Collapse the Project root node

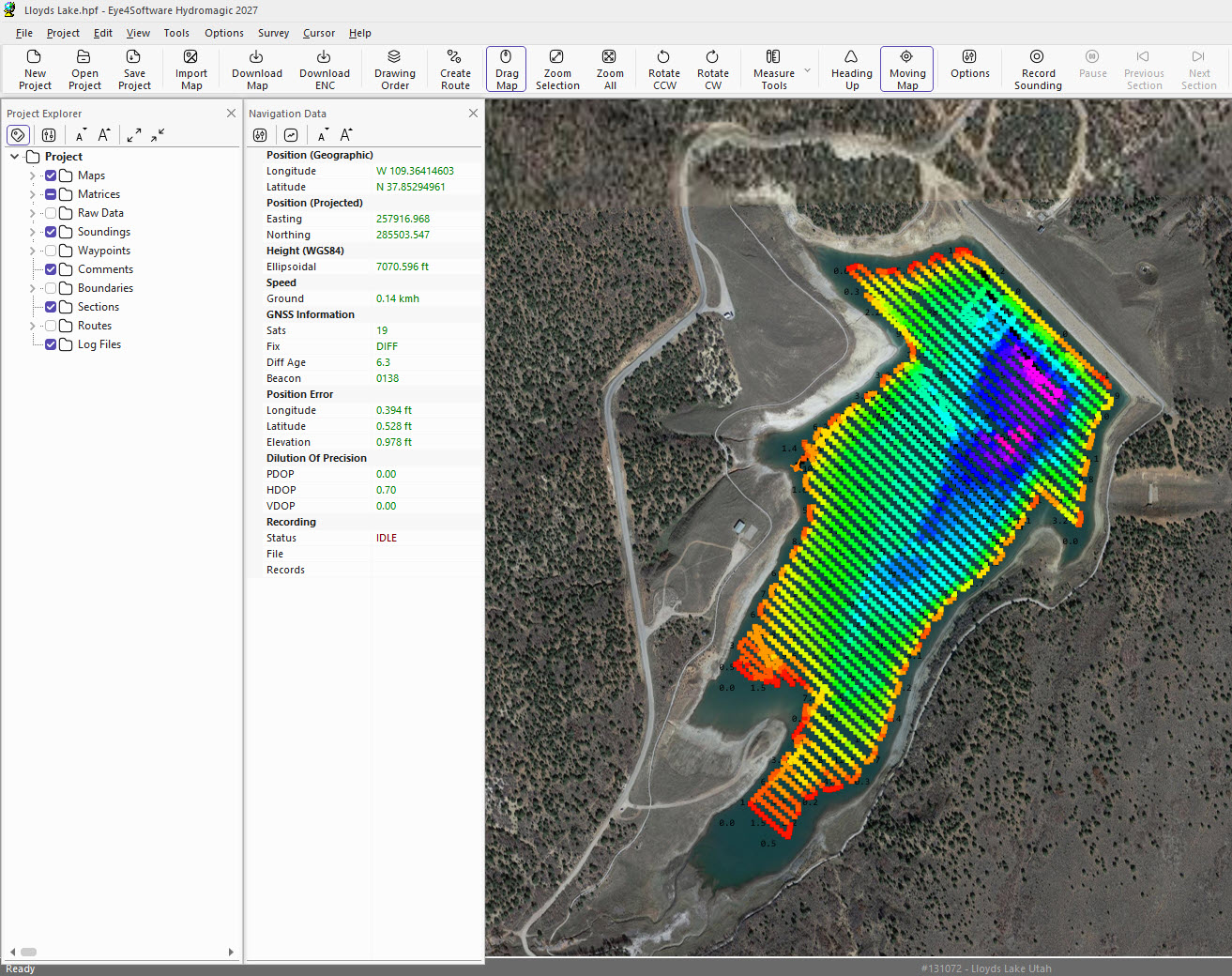(15, 157)
